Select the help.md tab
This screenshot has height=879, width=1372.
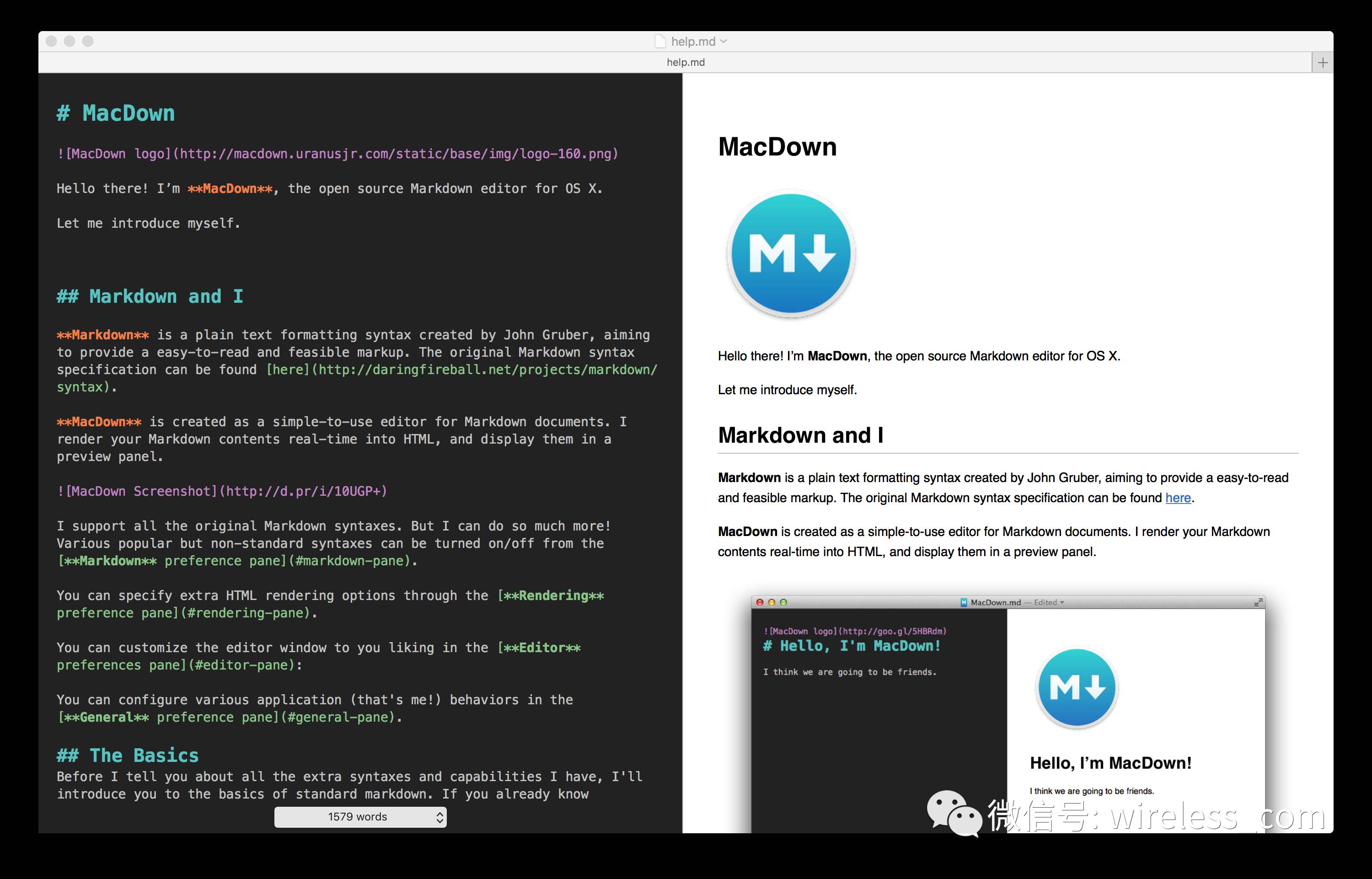[686, 62]
